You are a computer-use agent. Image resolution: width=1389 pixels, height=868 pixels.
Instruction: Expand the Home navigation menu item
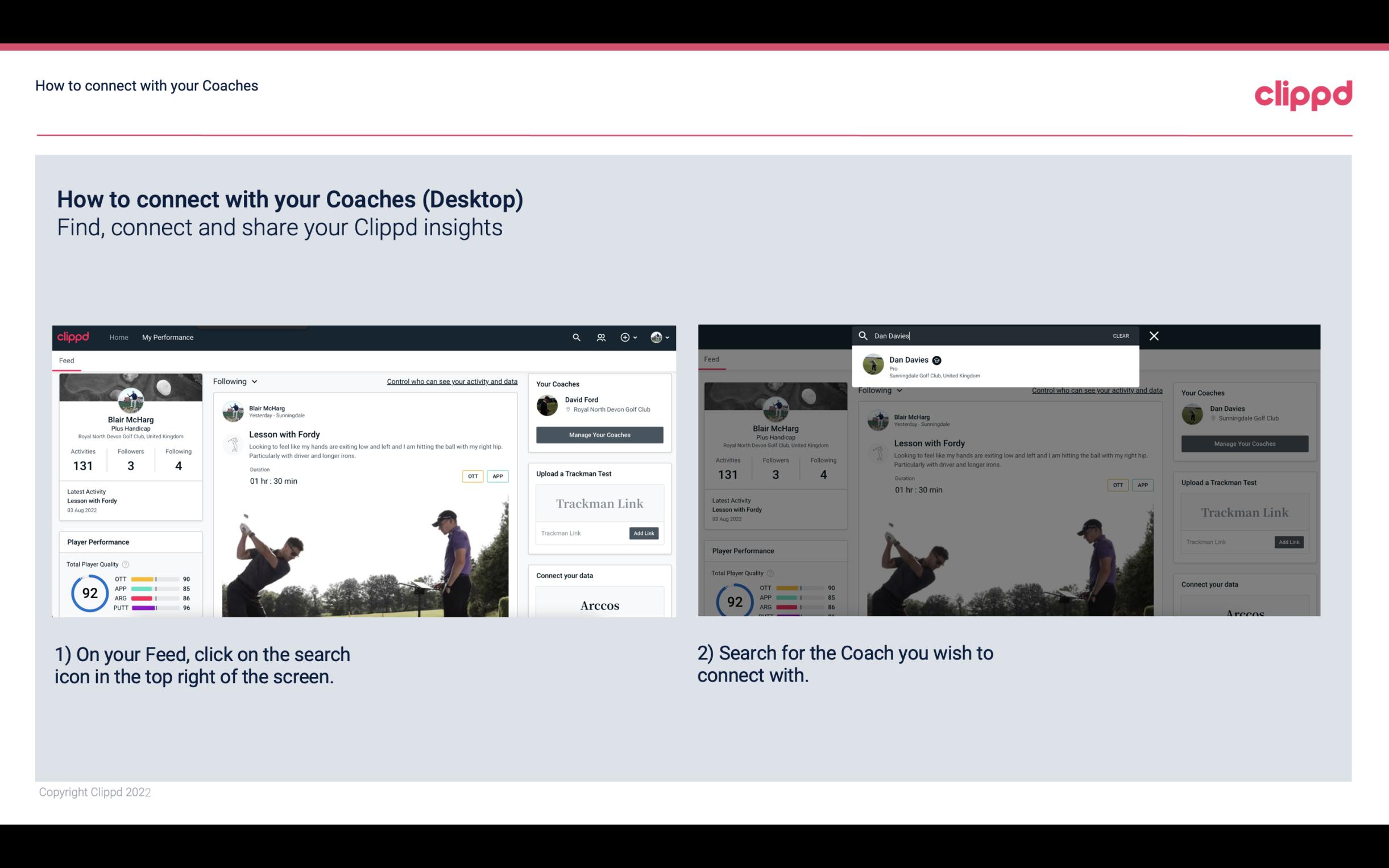point(120,337)
